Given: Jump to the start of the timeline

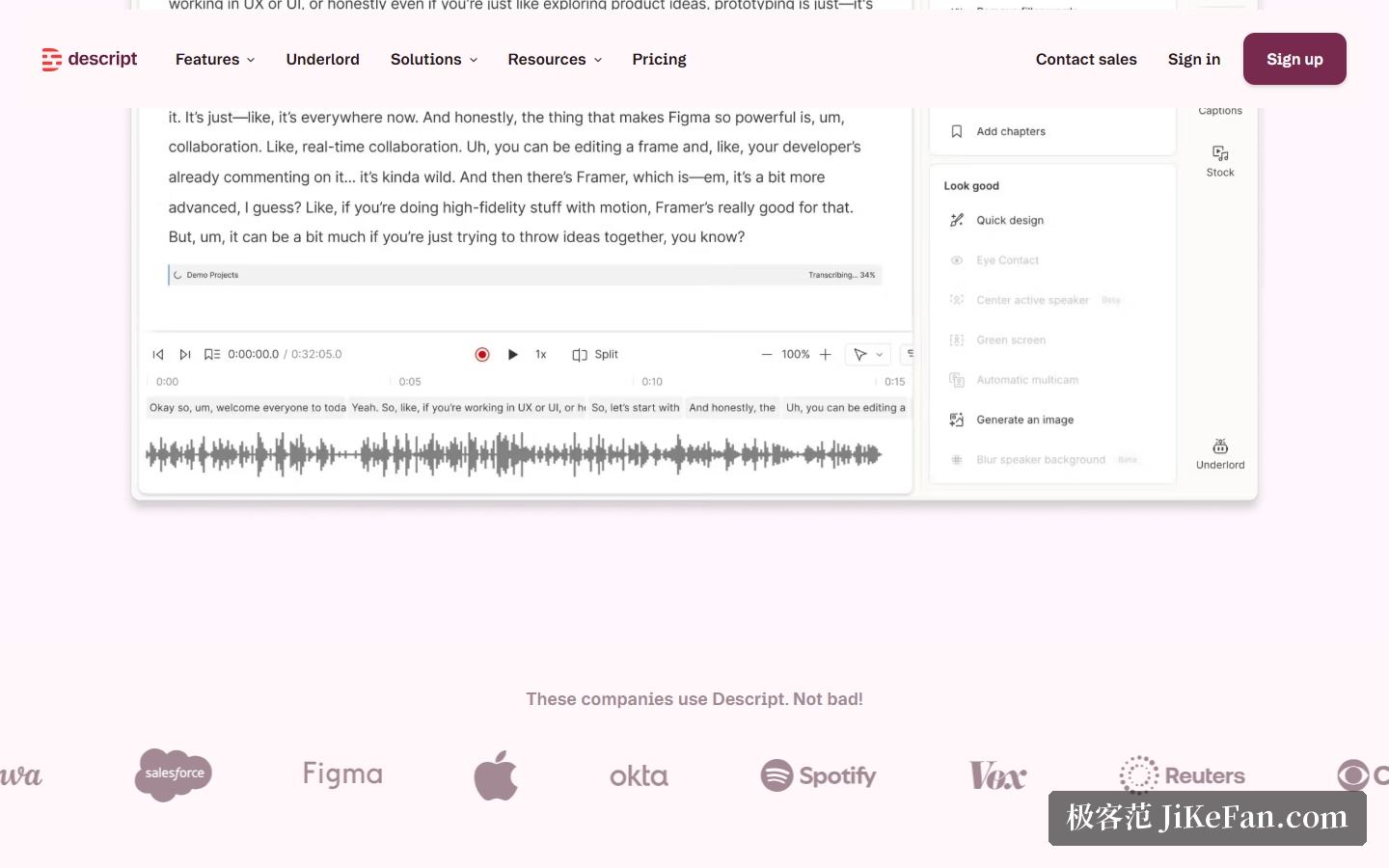Looking at the screenshot, I should click(x=158, y=354).
